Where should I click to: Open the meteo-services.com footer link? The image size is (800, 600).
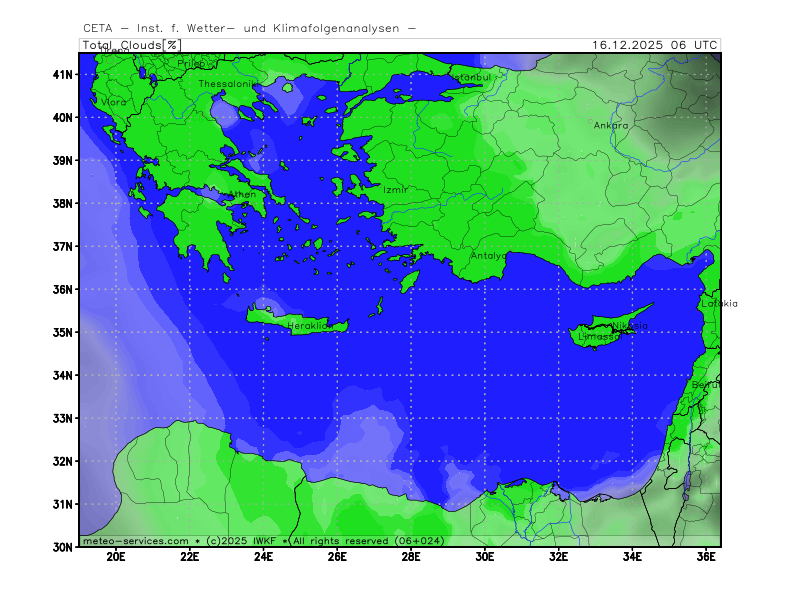point(135,541)
